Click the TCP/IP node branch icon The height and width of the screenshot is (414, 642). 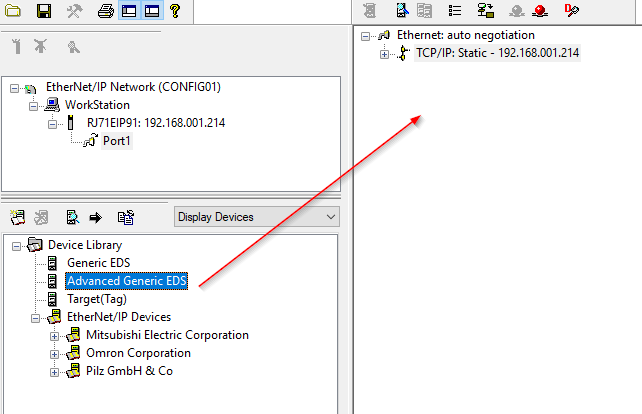point(404,53)
